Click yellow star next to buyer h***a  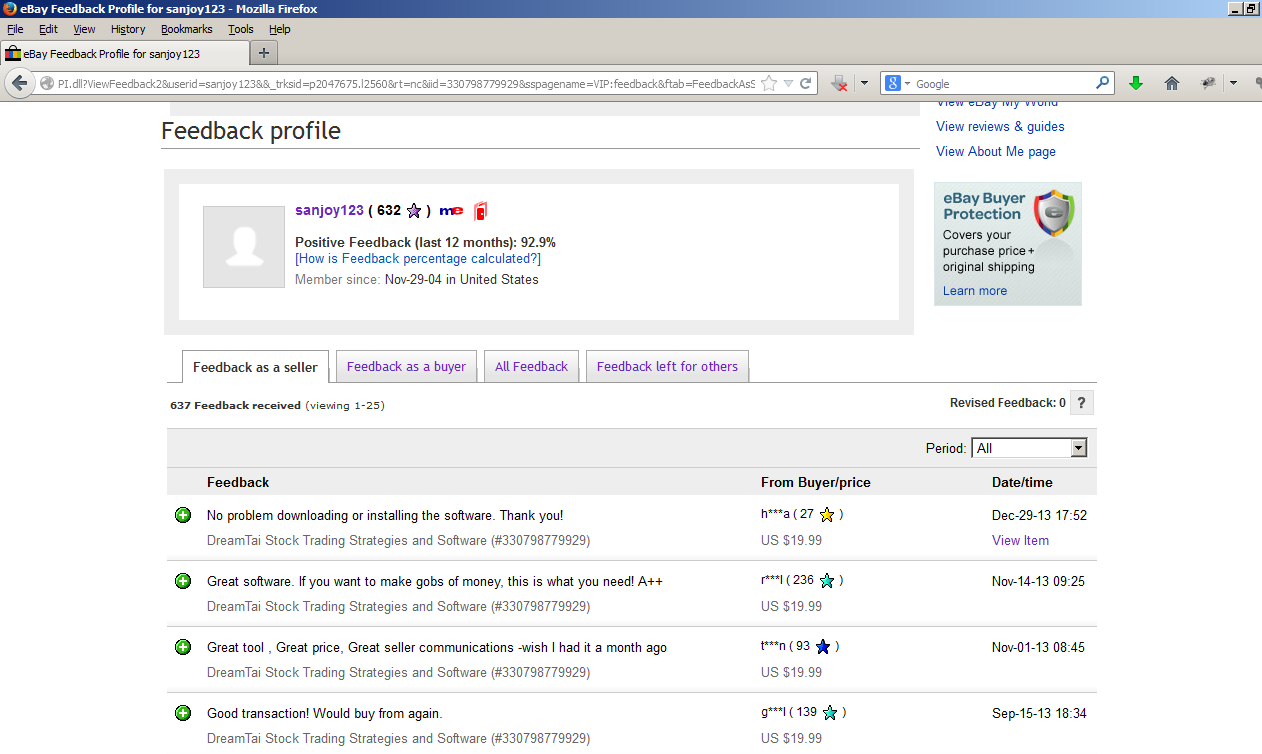pos(827,515)
